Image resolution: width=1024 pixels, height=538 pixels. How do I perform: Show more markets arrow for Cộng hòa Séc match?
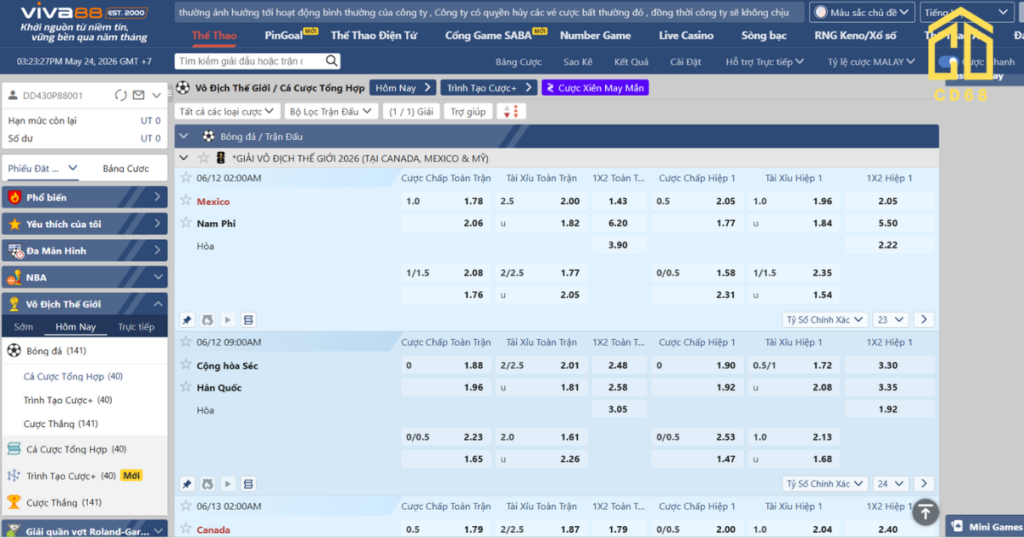(923, 484)
